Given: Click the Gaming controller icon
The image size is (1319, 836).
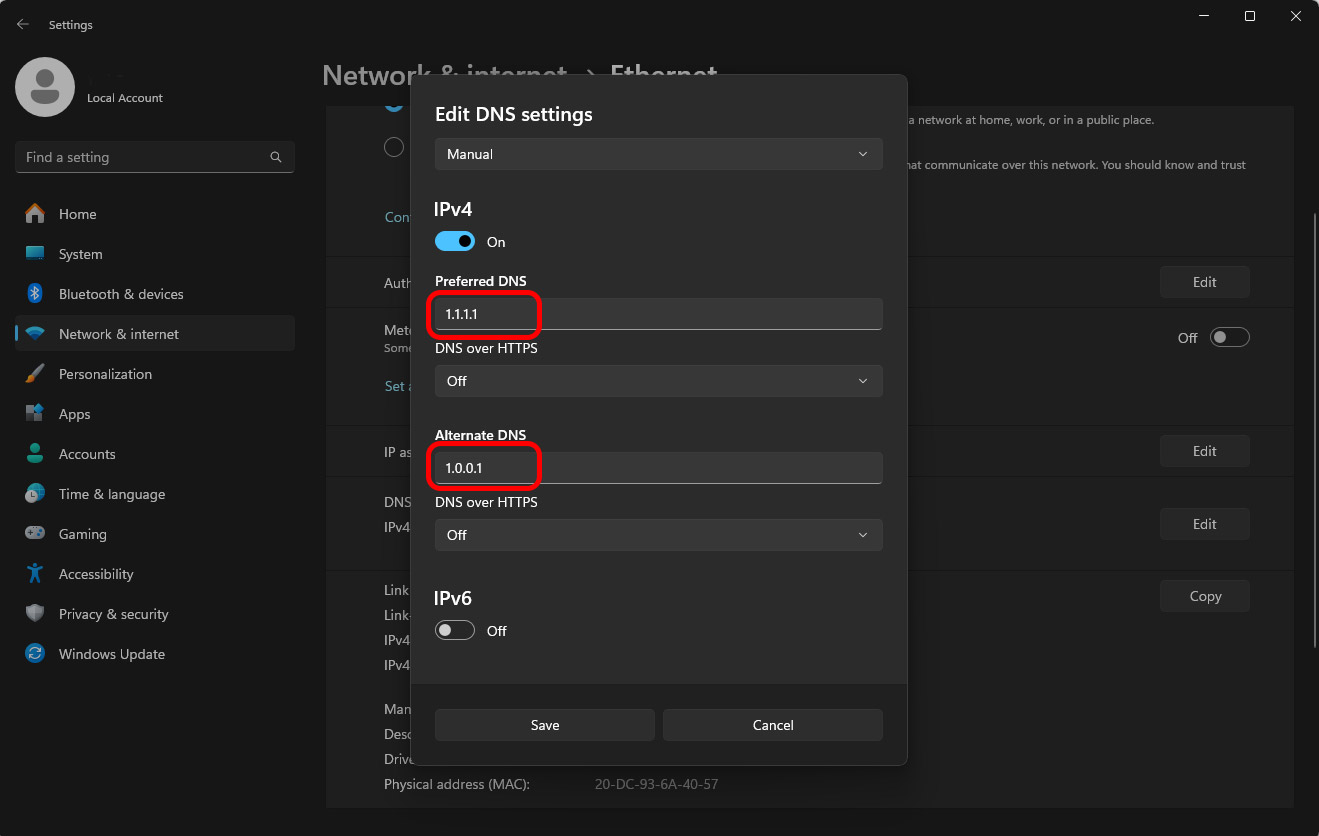Looking at the screenshot, I should tap(35, 534).
